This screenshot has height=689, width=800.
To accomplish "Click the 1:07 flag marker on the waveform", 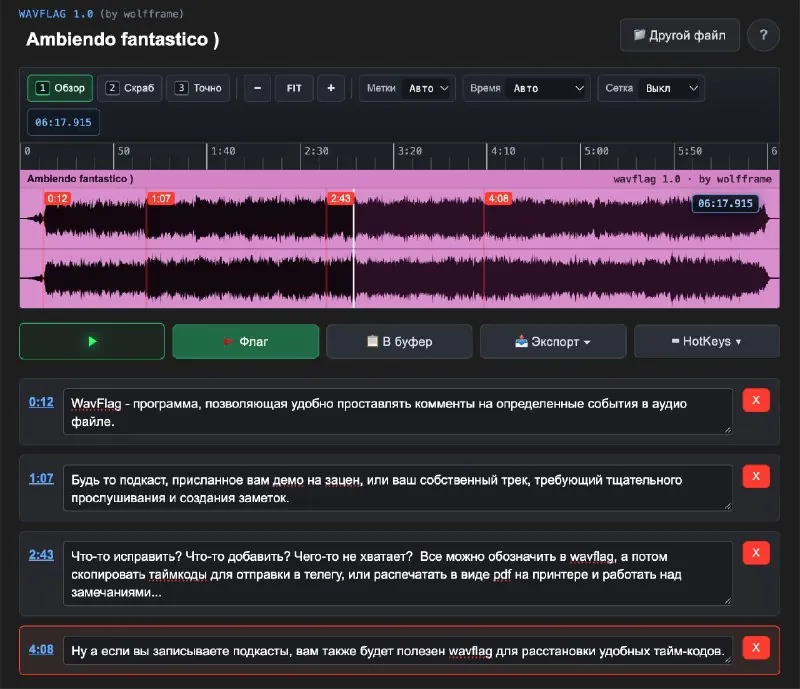I will tap(161, 198).
